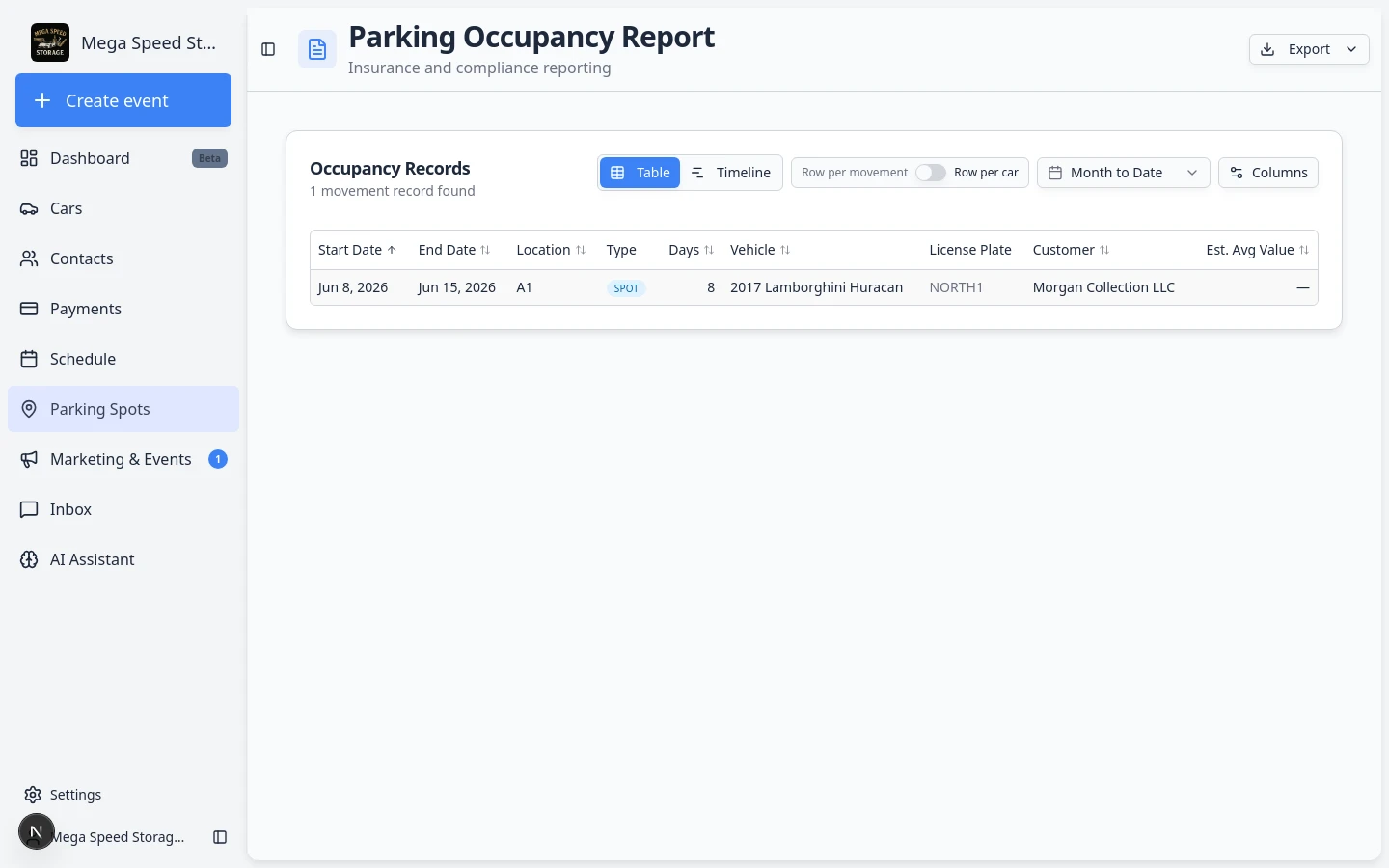Sort by Location arrows icon
This screenshot has height=868, width=1389.
click(581, 250)
